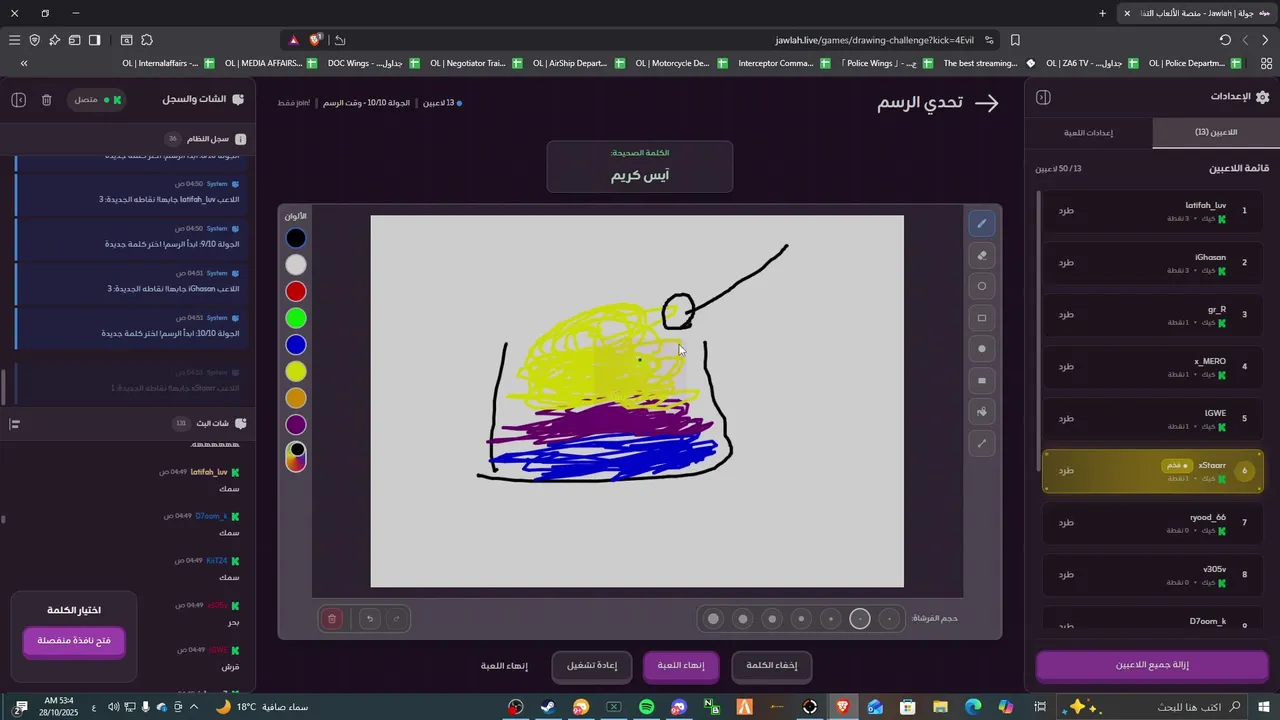This screenshot has width=1280, height=720.
Task: Clear canvas with red trash button
Action: (332, 619)
